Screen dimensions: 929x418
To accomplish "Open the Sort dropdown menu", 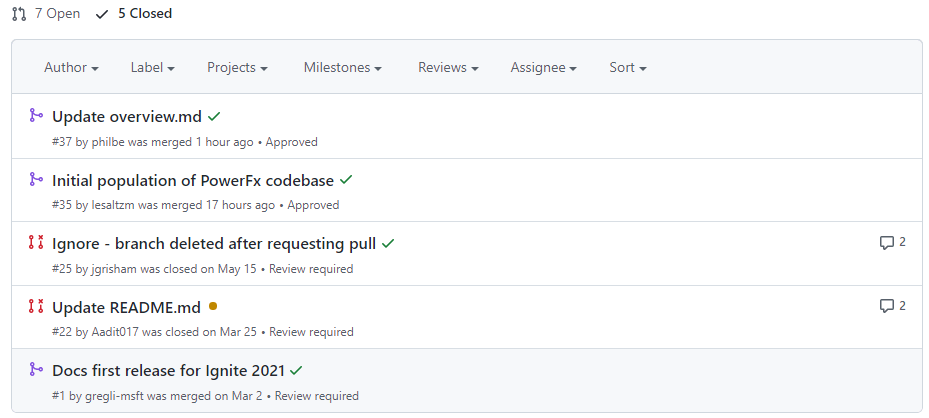I will [x=627, y=68].
